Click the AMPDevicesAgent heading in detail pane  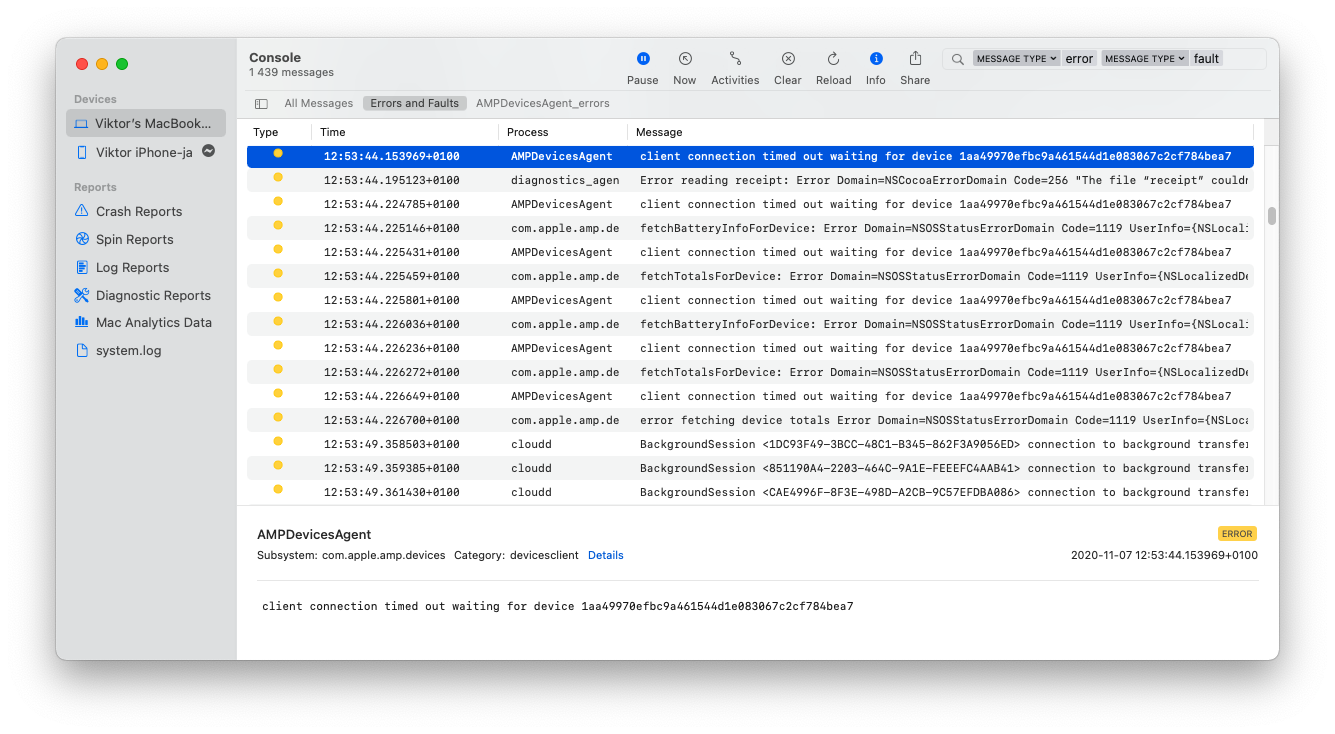[x=314, y=535]
